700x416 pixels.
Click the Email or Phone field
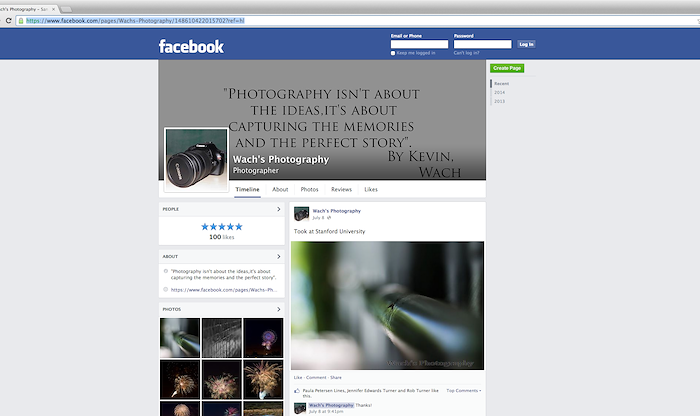point(419,44)
